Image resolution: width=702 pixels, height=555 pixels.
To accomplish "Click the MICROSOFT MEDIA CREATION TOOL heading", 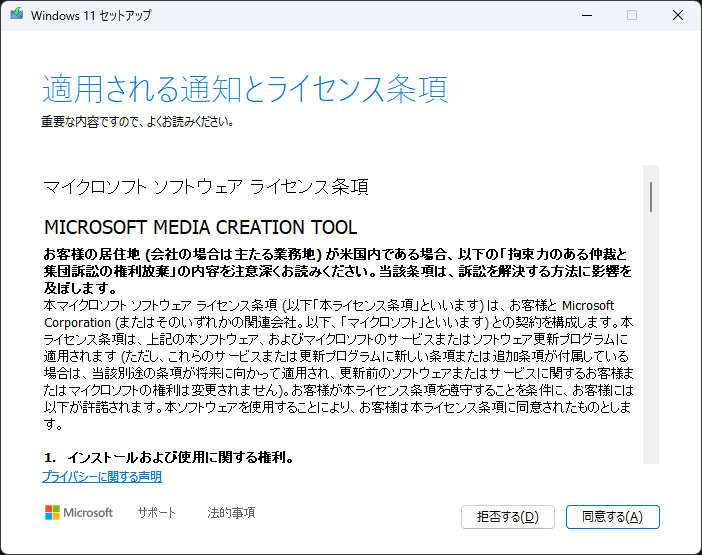I will tap(200, 227).
